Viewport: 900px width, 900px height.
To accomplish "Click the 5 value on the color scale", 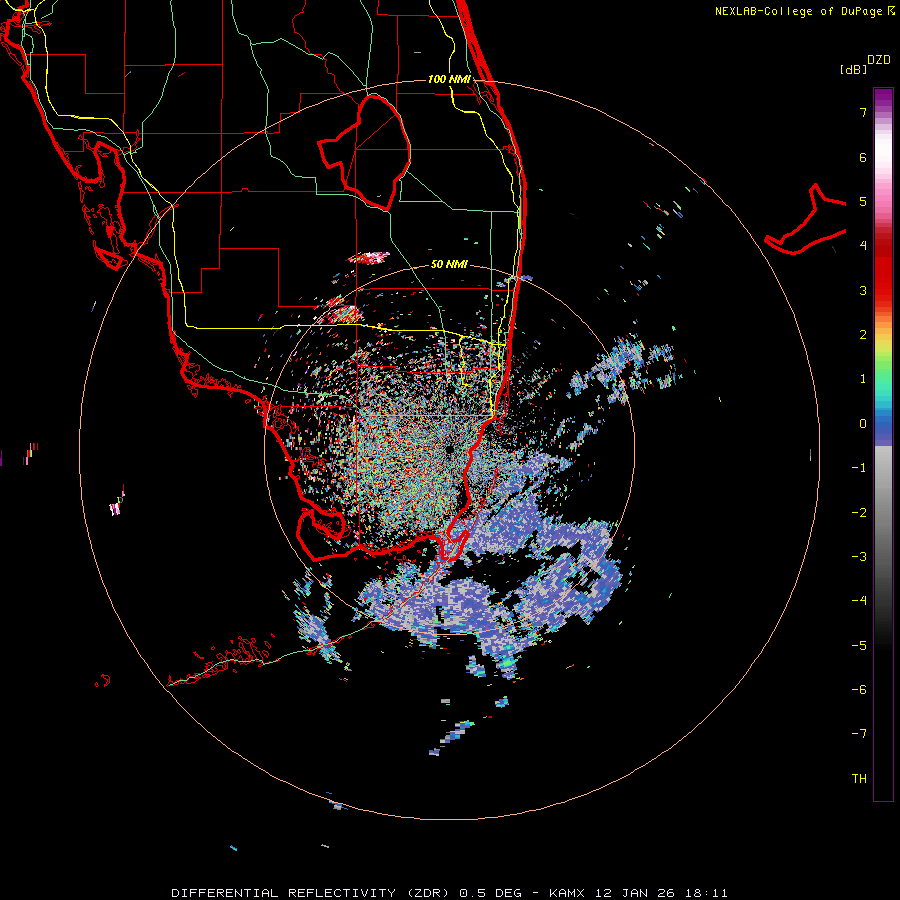I will click(x=863, y=202).
